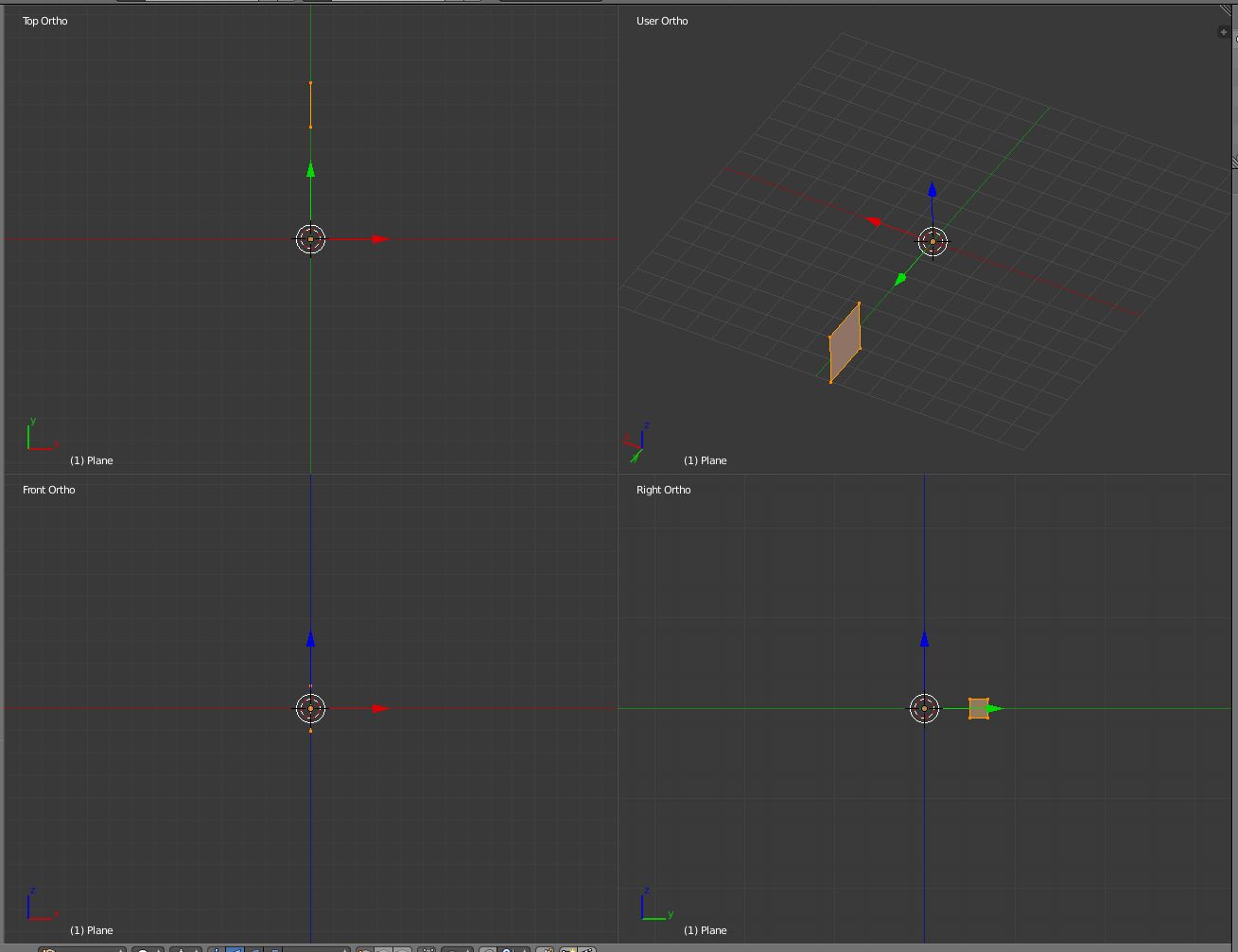Select the top vertex of the plane in User Ortho
This screenshot has height=952, width=1238.
point(859,303)
